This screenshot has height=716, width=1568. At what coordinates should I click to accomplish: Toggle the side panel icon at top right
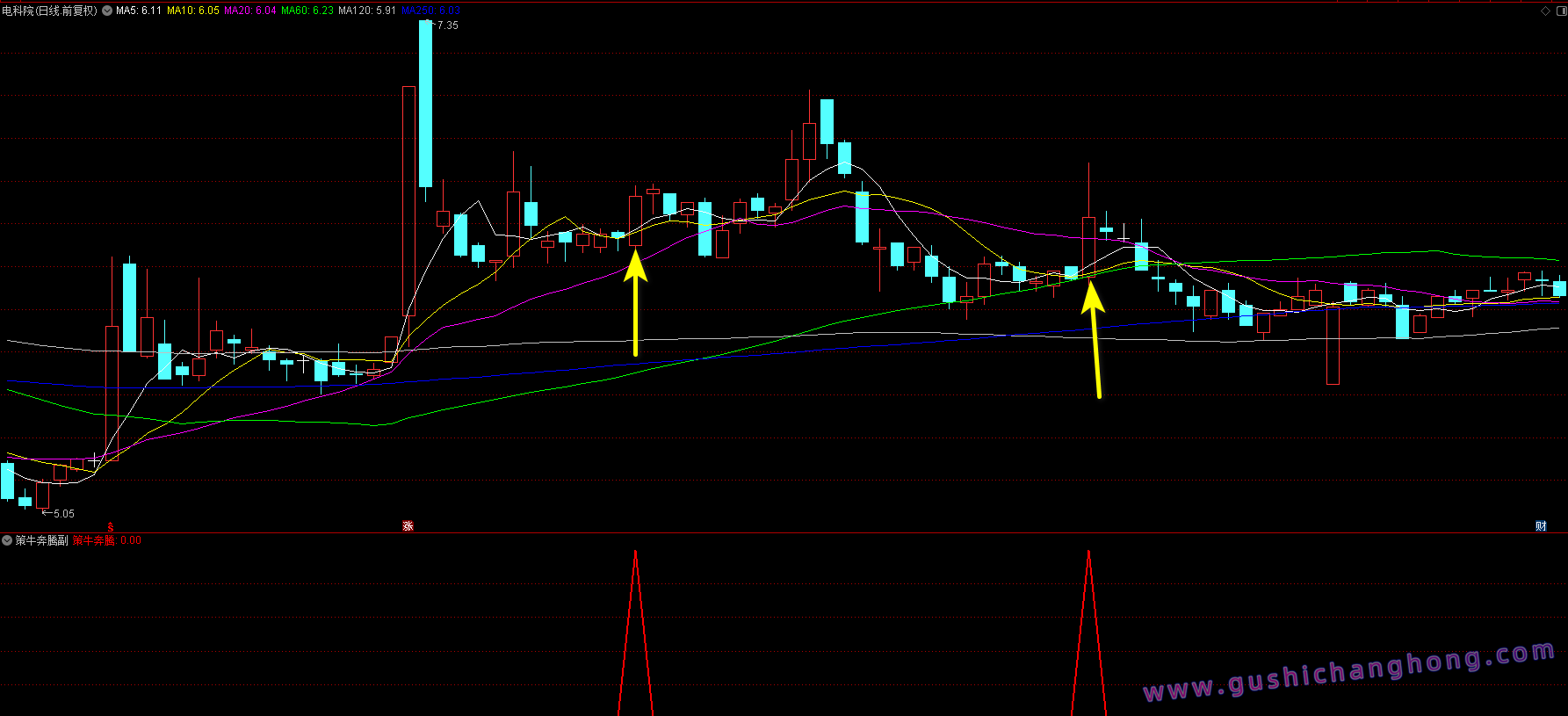point(1559,11)
